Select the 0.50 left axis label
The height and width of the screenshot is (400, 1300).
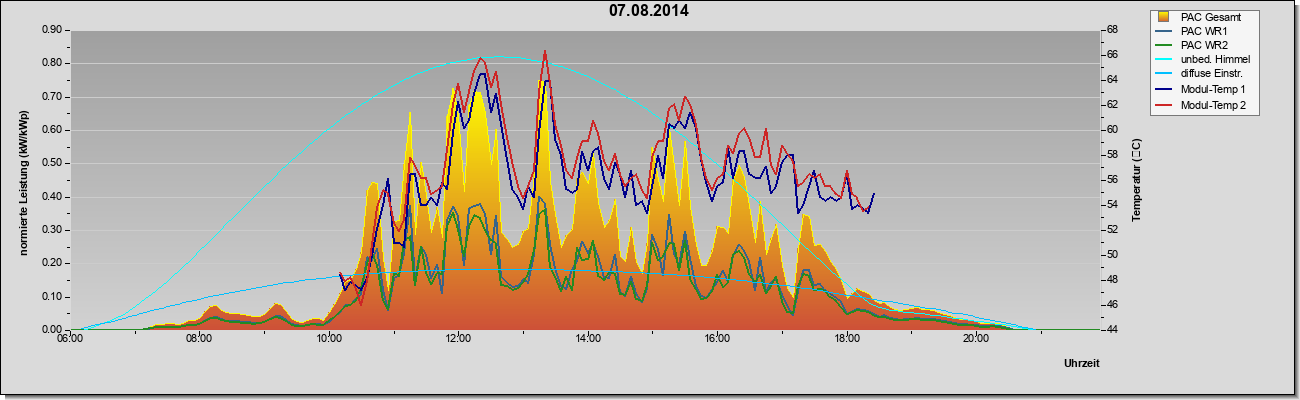[52, 163]
